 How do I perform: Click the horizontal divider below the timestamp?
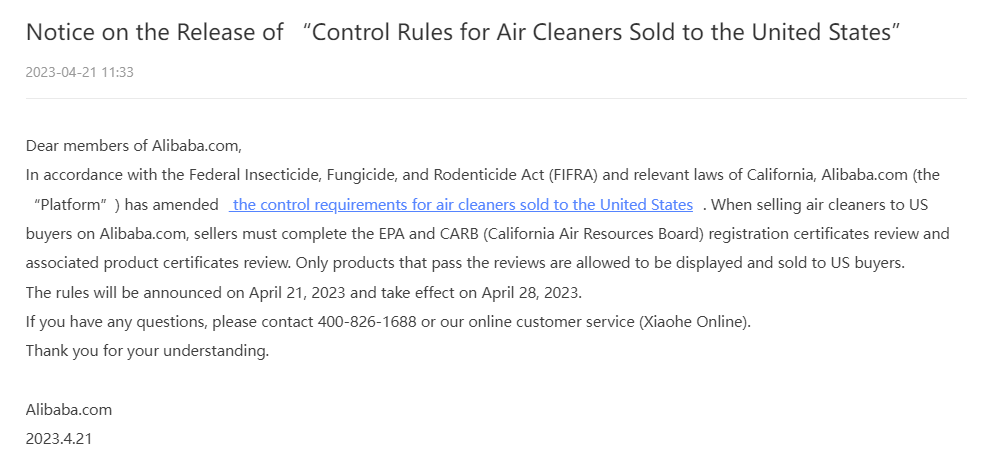click(496, 98)
